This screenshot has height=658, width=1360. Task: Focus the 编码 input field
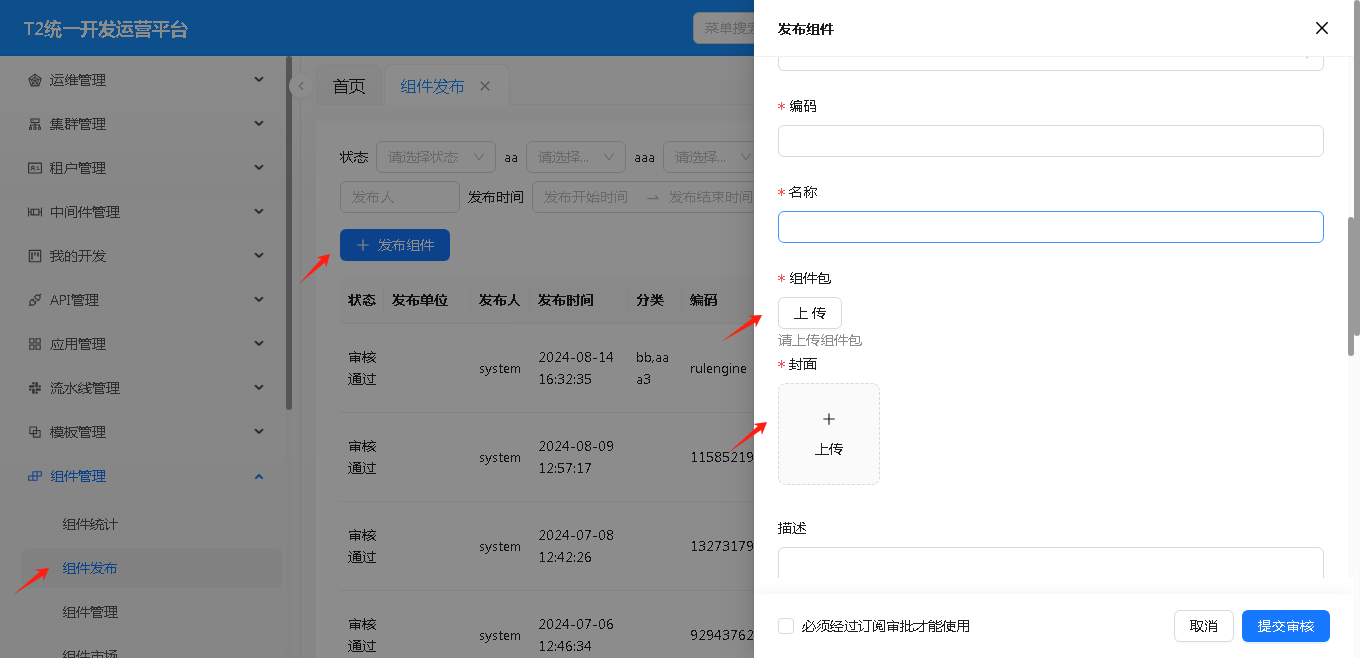(1051, 141)
